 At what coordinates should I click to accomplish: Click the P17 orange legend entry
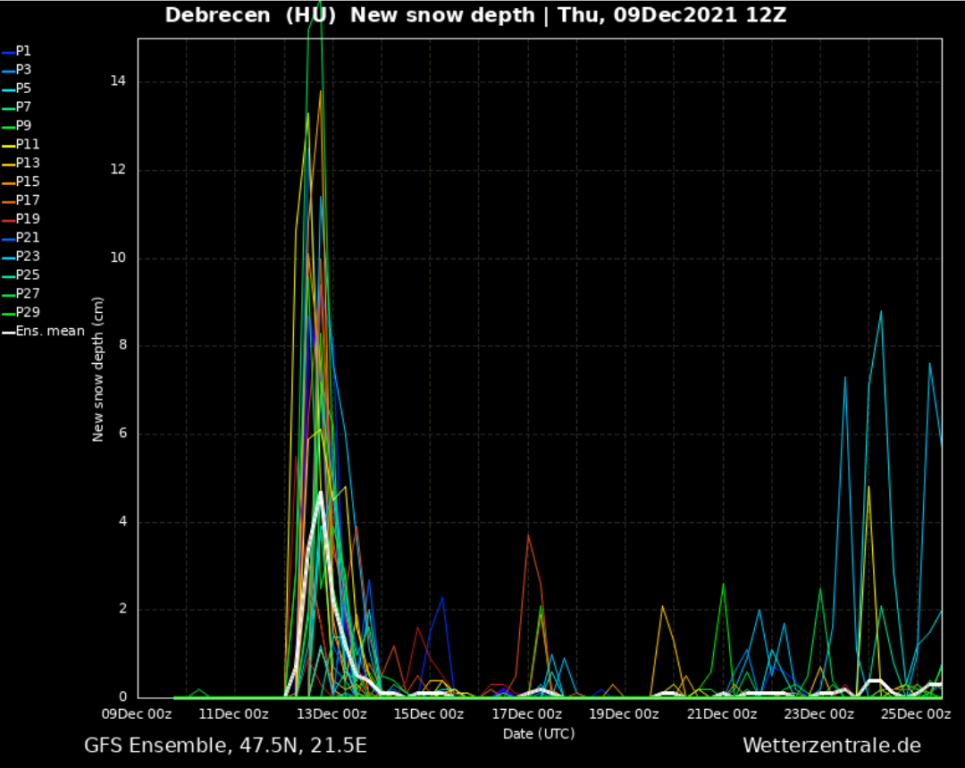27,200
